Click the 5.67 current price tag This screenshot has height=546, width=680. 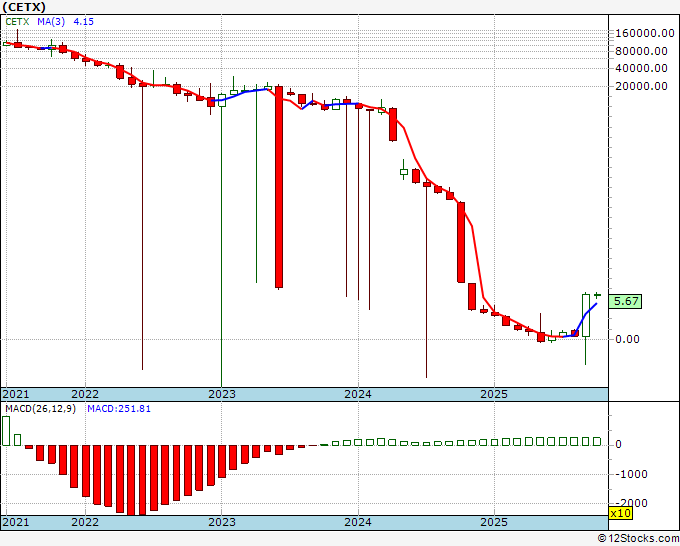625,301
